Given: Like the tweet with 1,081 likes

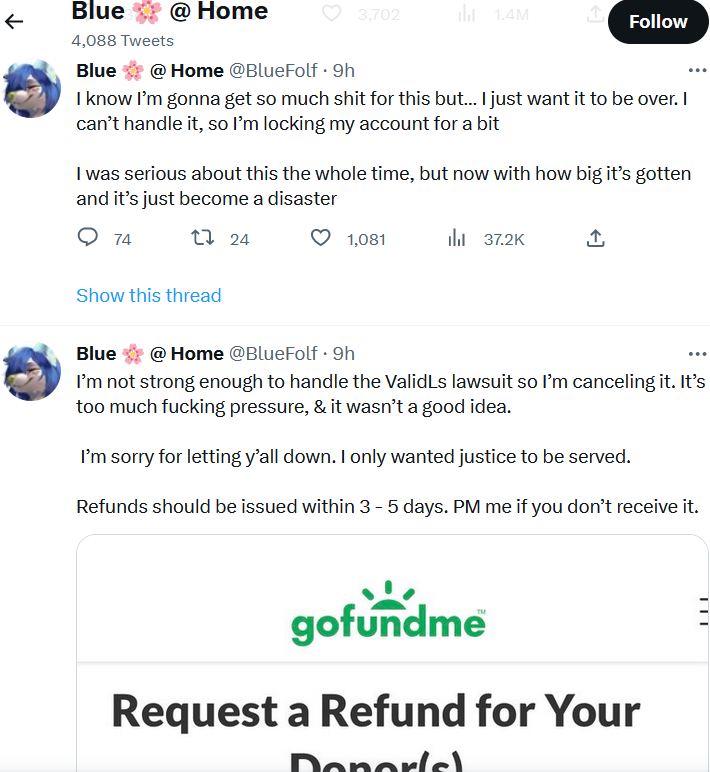Looking at the screenshot, I should (320, 238).
